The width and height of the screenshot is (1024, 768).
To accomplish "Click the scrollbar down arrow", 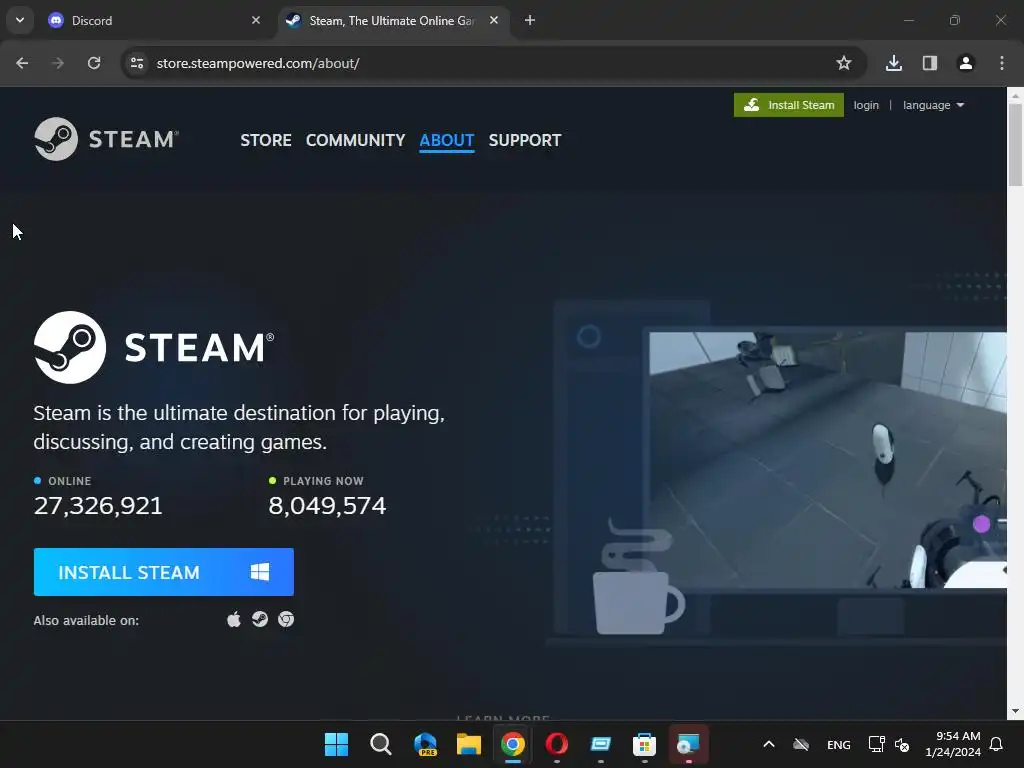I will pos(1015,711).
